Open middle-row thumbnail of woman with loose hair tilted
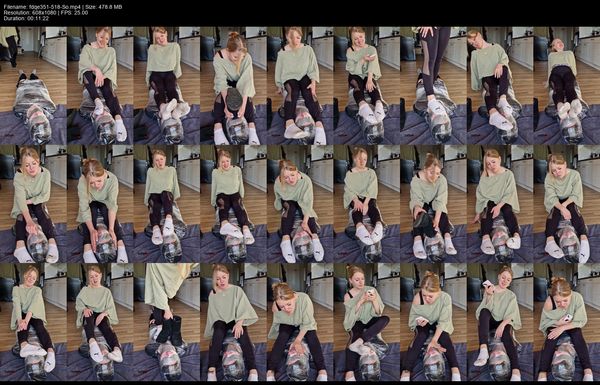This screenshot has width=600, height=385. coord(500,204)
